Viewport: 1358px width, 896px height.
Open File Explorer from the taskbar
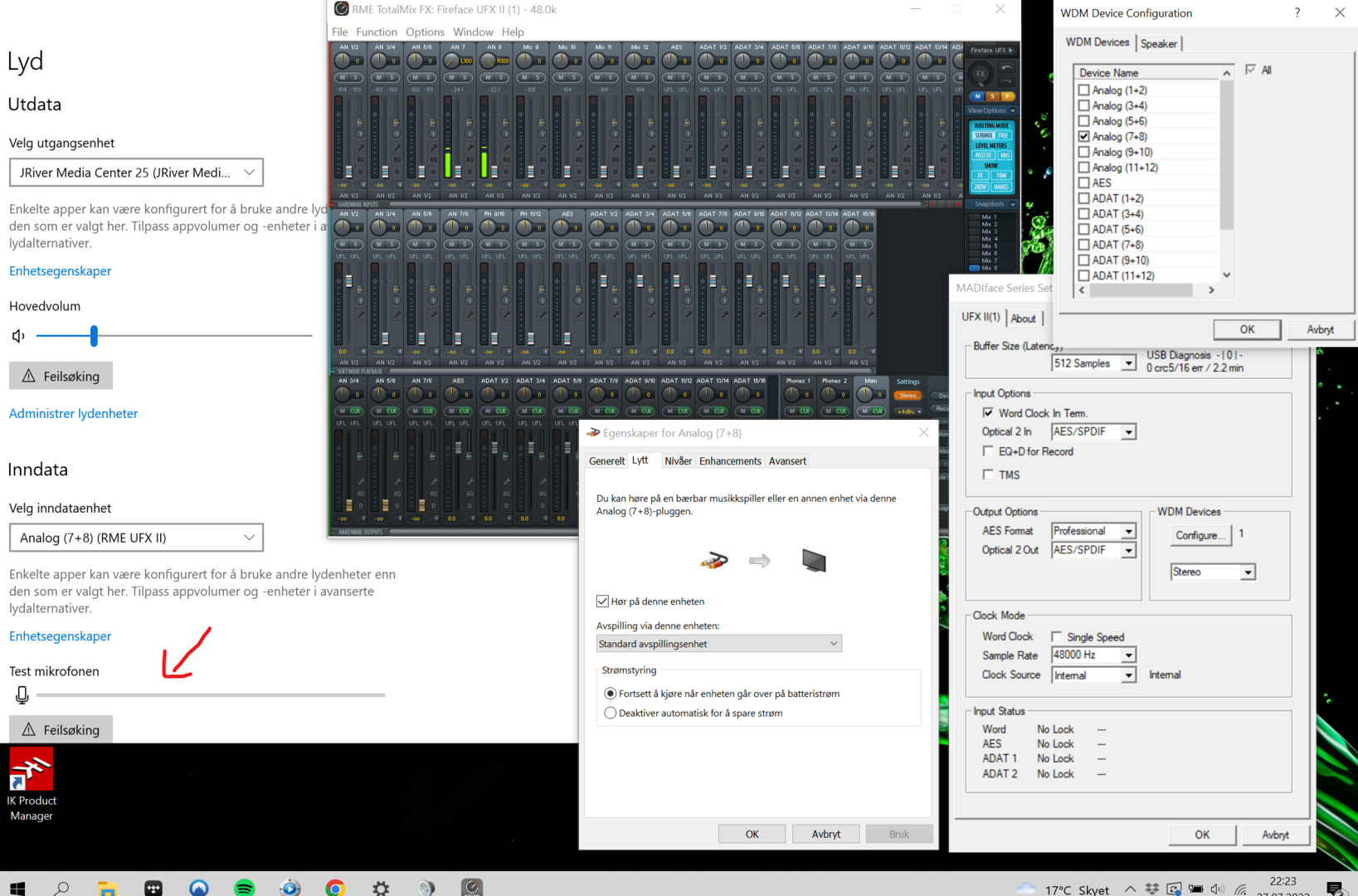tap(108, 888)
